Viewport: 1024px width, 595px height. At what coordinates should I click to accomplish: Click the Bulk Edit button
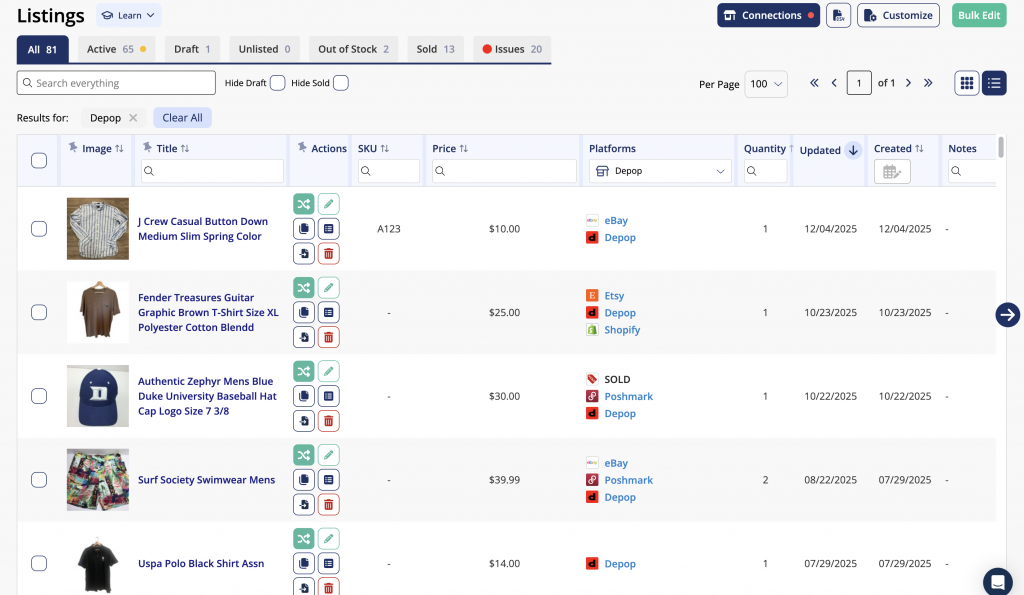coord(978,16)
